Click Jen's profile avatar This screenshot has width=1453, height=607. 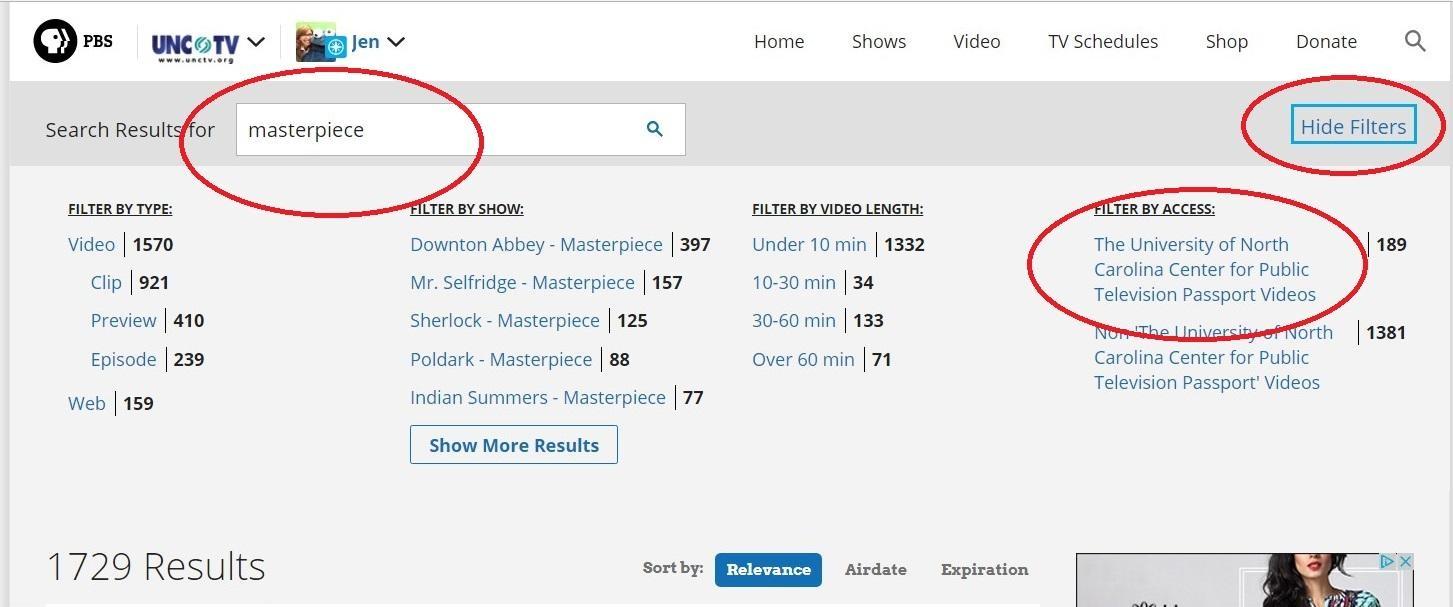(x=320, y=42)
